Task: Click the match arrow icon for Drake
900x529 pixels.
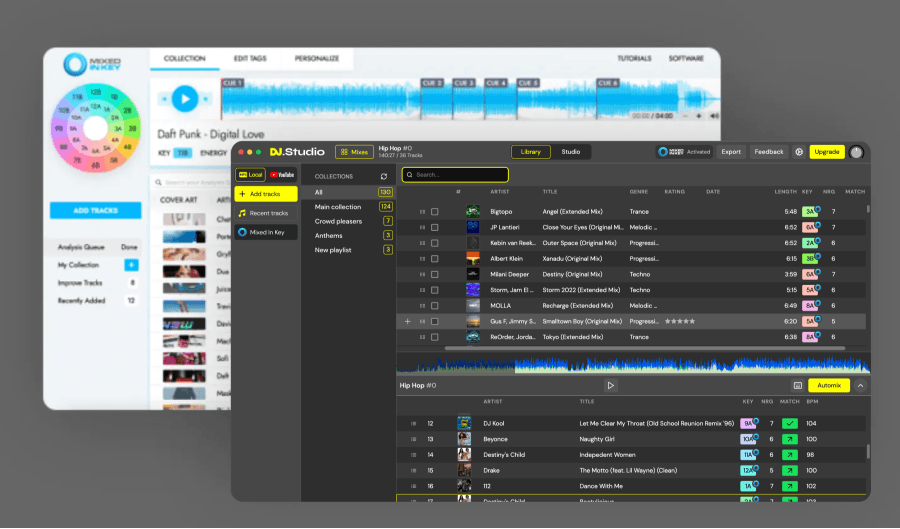Action: (790, 470)
